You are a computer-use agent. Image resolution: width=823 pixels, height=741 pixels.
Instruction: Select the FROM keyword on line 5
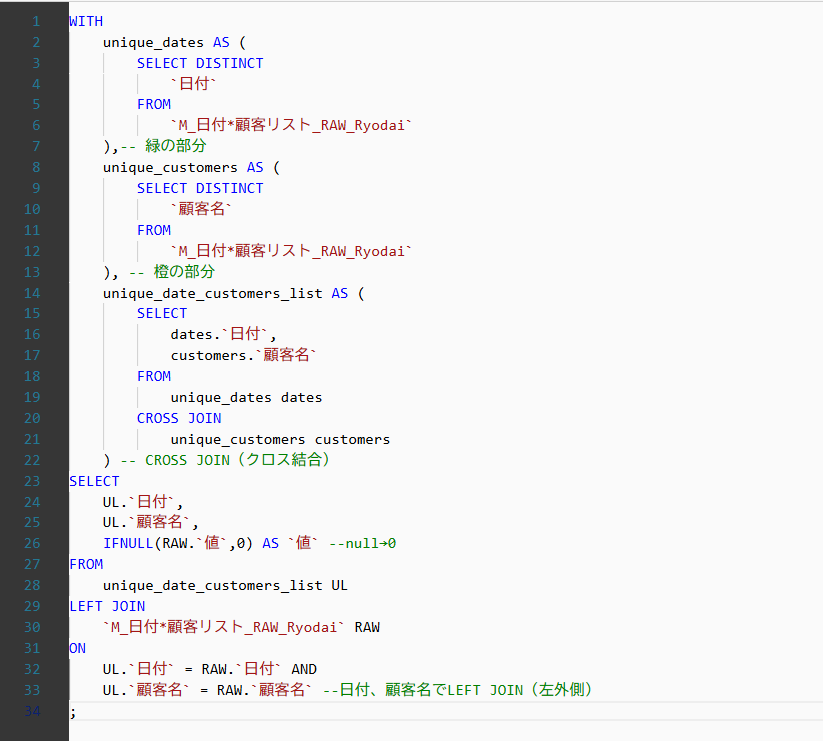(154, 104)
